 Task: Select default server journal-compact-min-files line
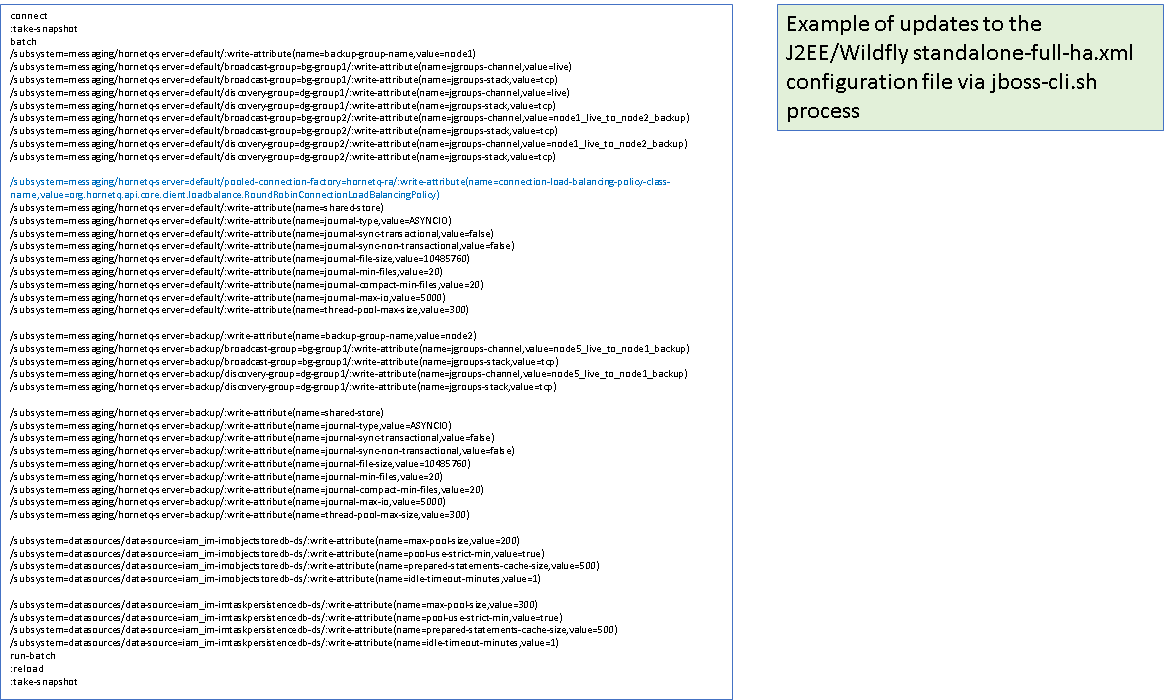(x=247, y=285)
